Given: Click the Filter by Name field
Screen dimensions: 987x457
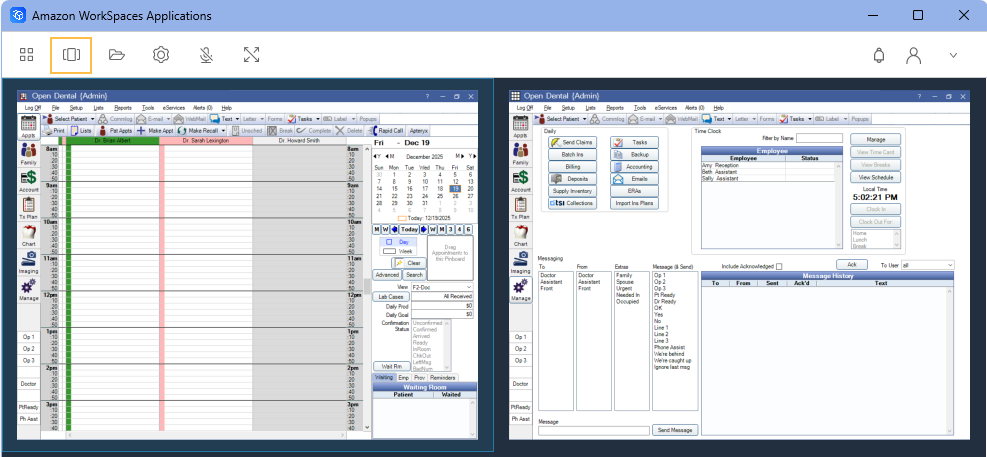Looking at the screenshot, I should point(819,138).
